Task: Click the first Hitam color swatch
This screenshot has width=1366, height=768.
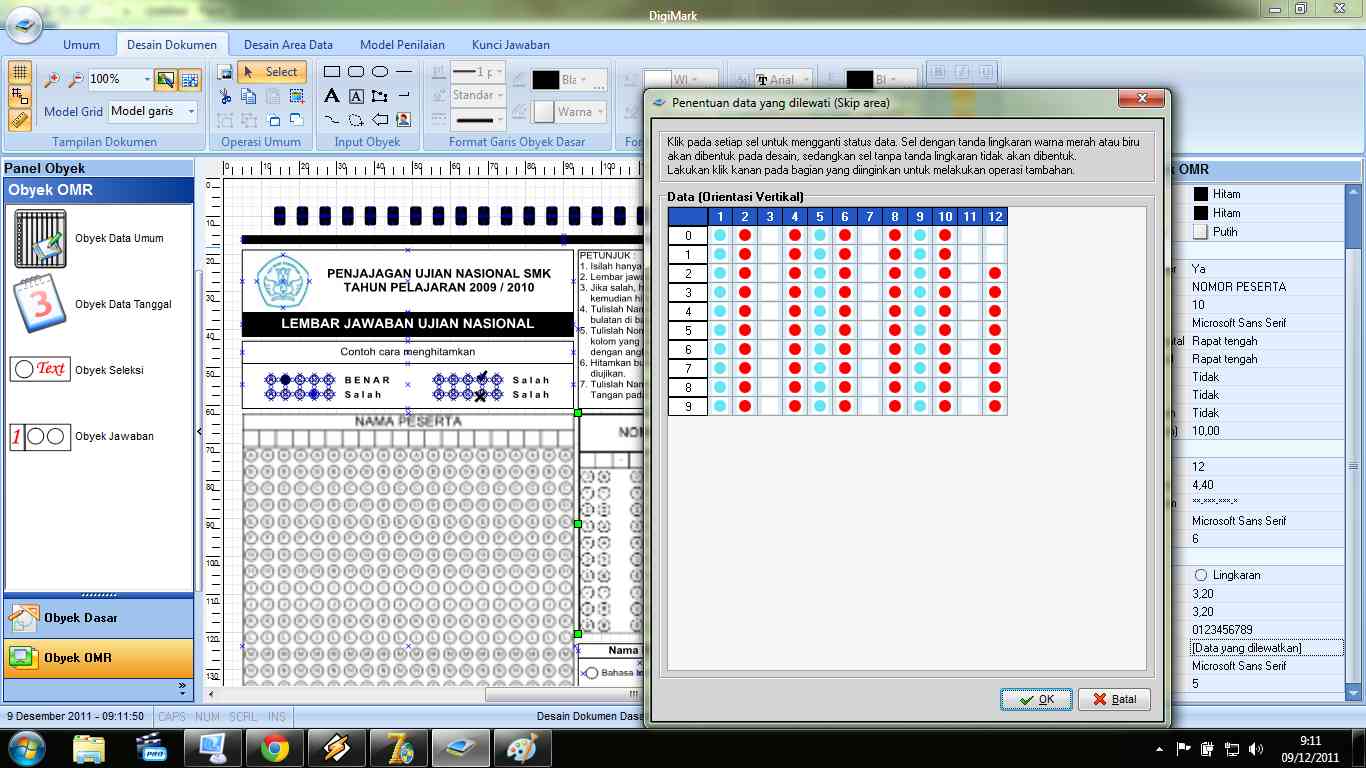Action: (1201, 195)
